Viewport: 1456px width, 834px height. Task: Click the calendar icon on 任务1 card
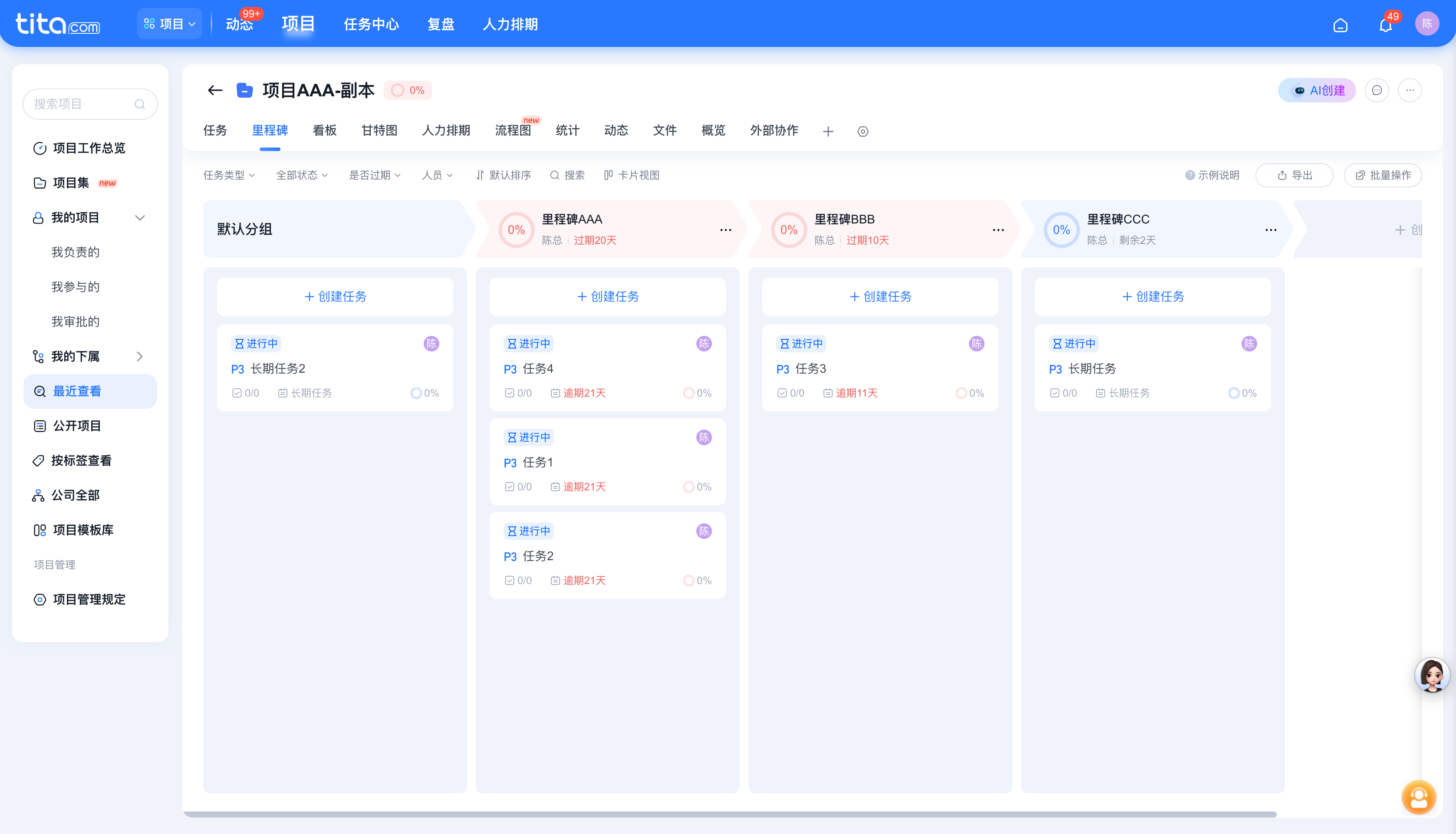[x=555, y=486]
